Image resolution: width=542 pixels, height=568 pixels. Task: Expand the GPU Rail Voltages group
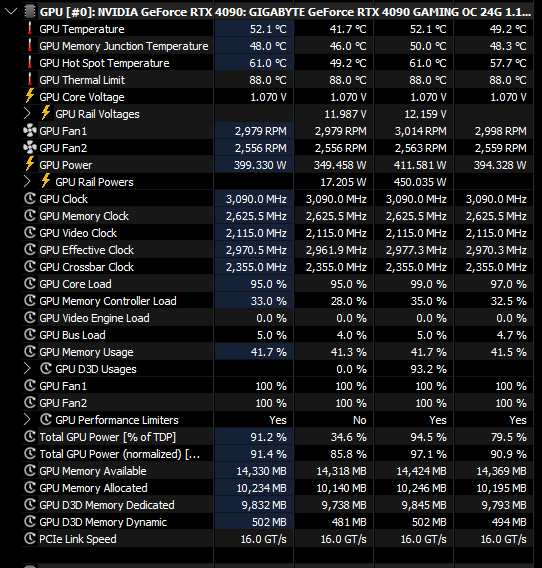tap(27, 114)
